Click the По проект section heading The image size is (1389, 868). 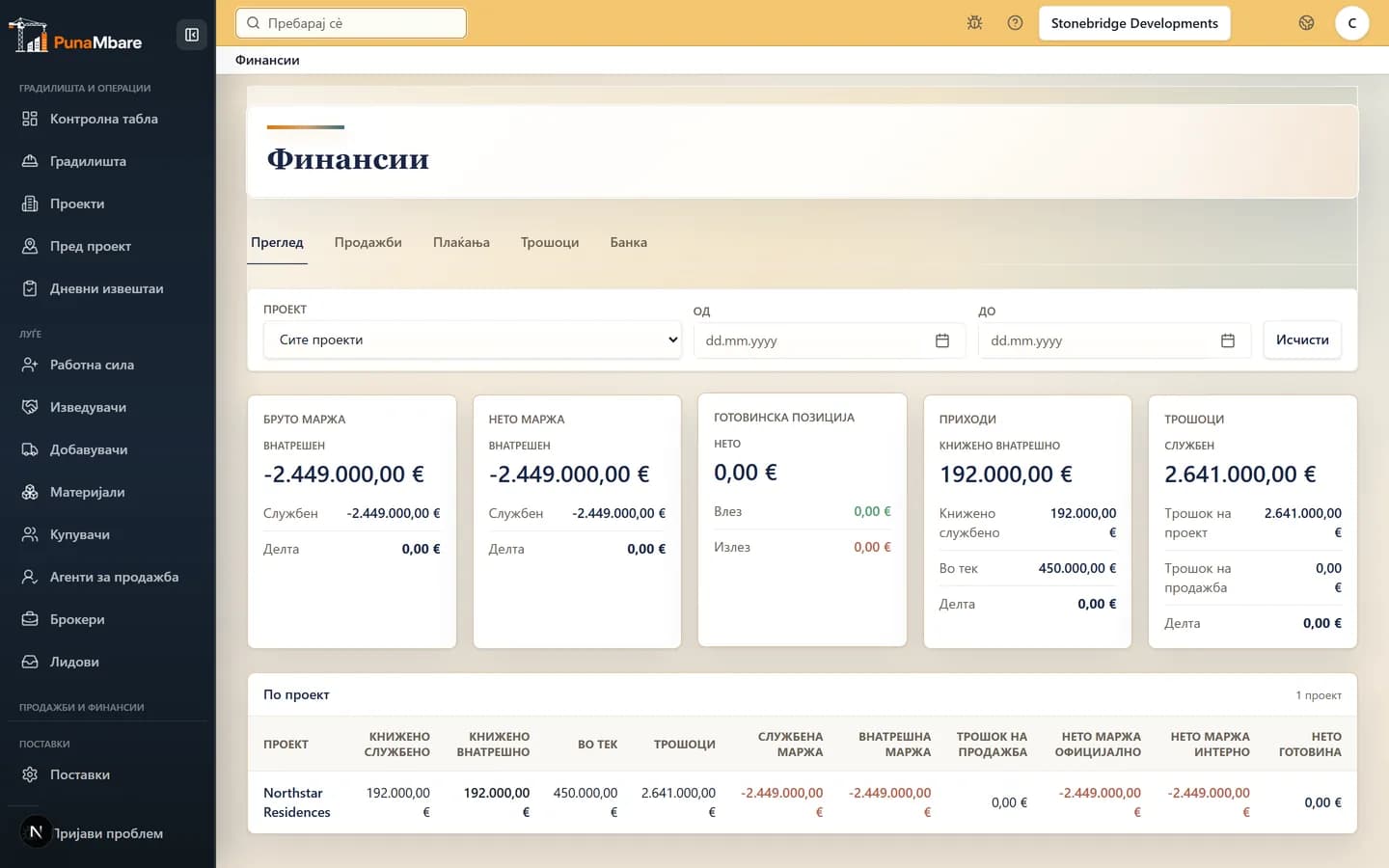296,694
